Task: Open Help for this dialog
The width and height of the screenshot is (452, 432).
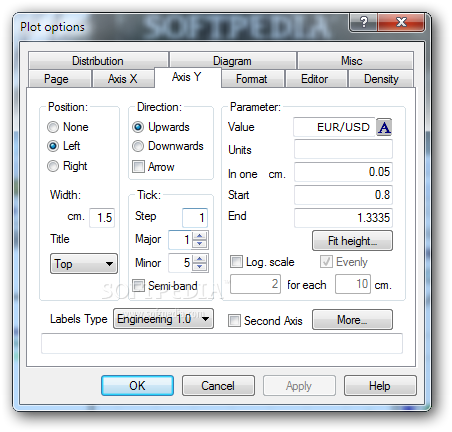Action: point(380,386)
